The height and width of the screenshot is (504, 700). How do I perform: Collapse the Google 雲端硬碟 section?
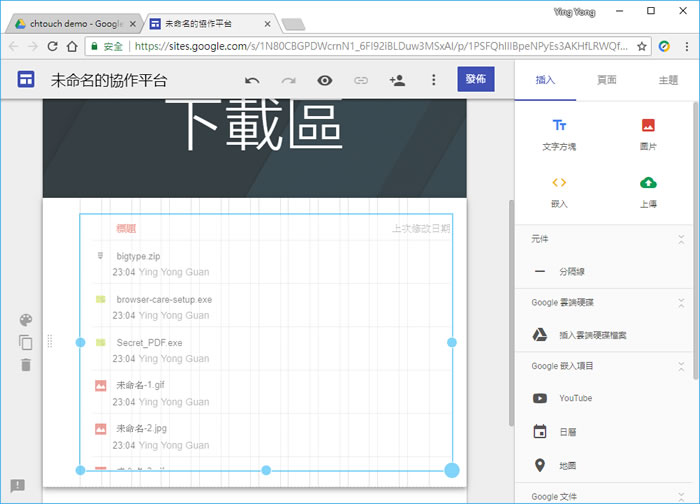[x=681, y=302]
